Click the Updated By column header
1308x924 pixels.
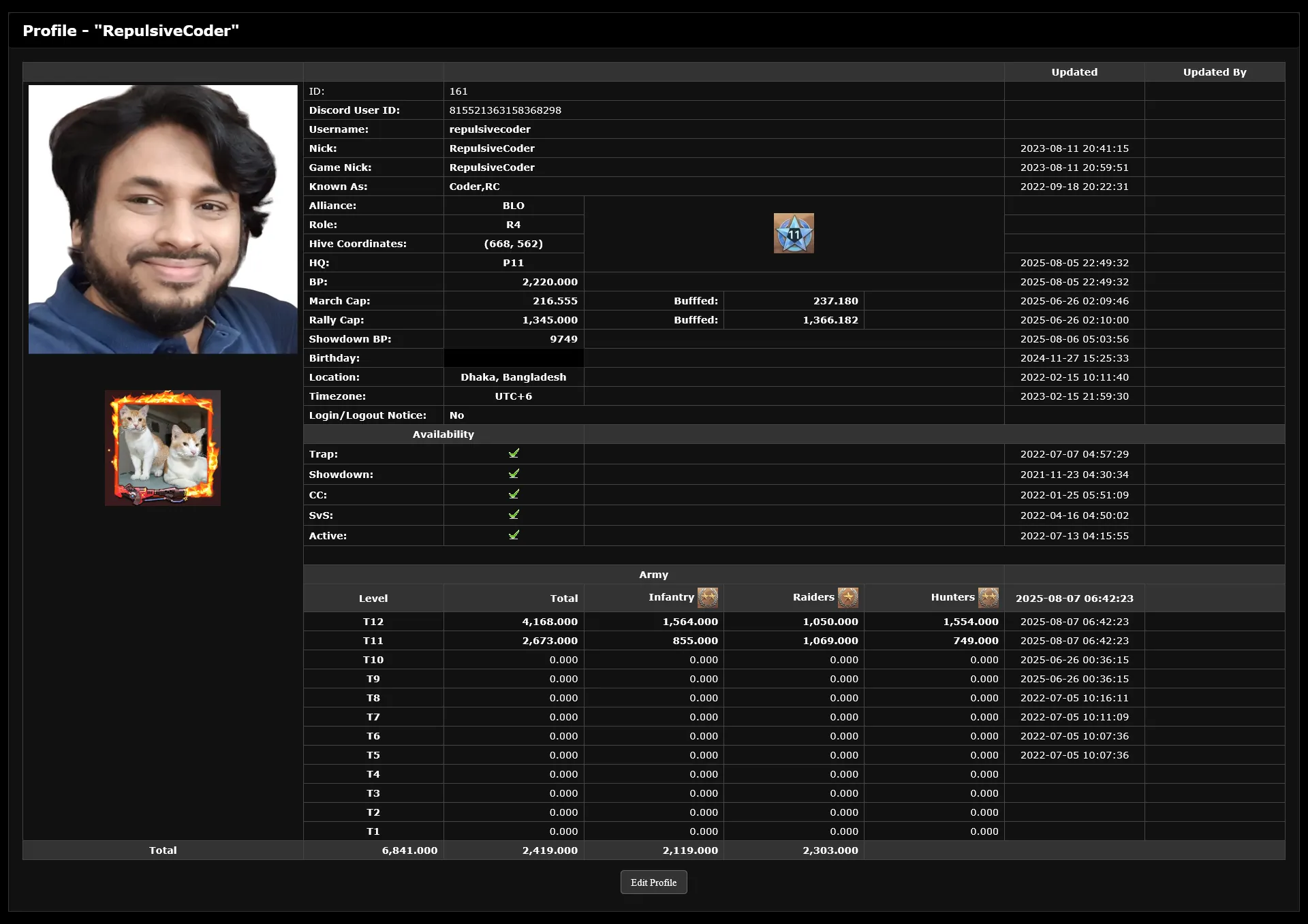click(1215, 72)
